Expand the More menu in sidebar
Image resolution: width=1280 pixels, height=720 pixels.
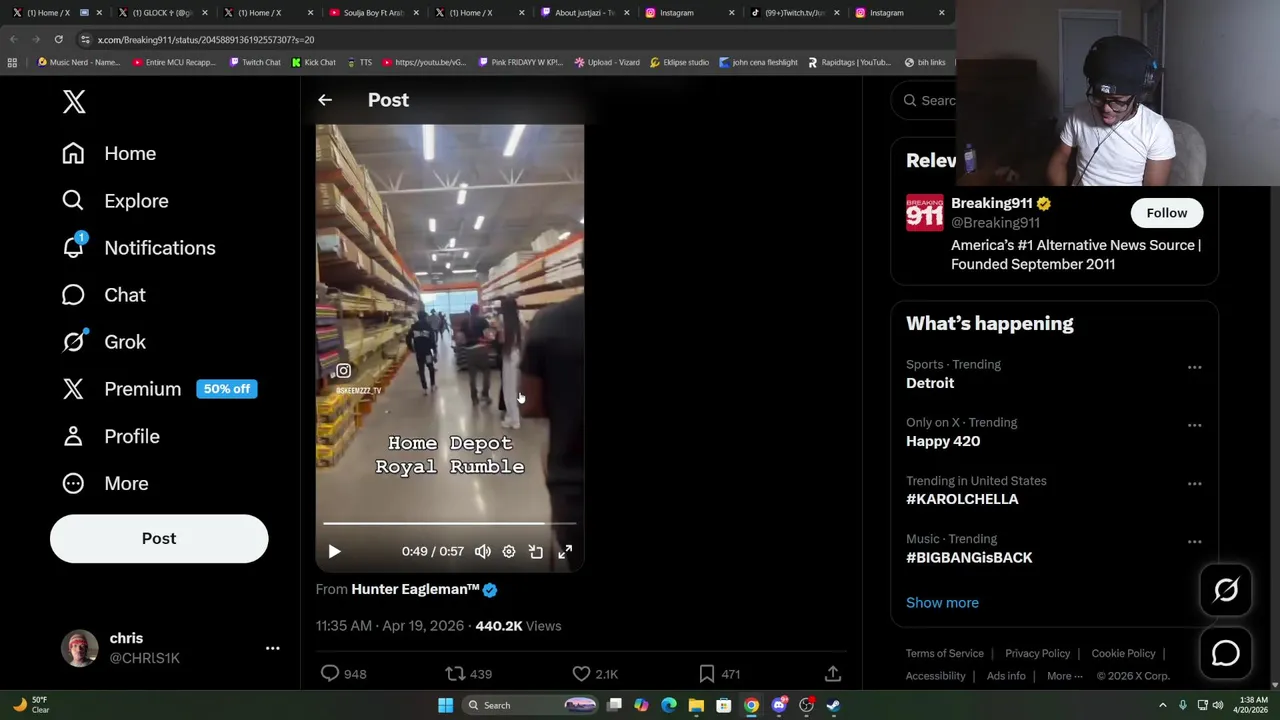click(x=106, y=483)
